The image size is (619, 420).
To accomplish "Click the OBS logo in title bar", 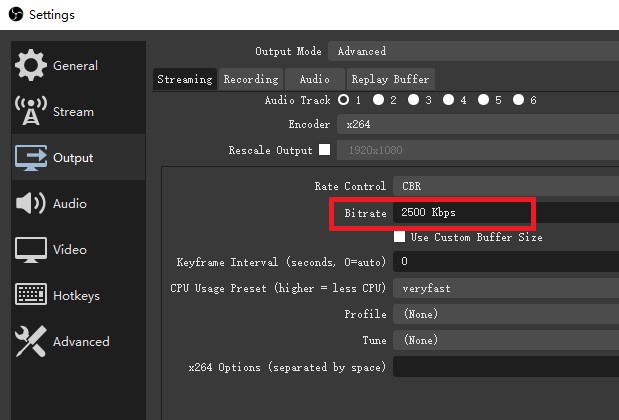I will (16, 15).
